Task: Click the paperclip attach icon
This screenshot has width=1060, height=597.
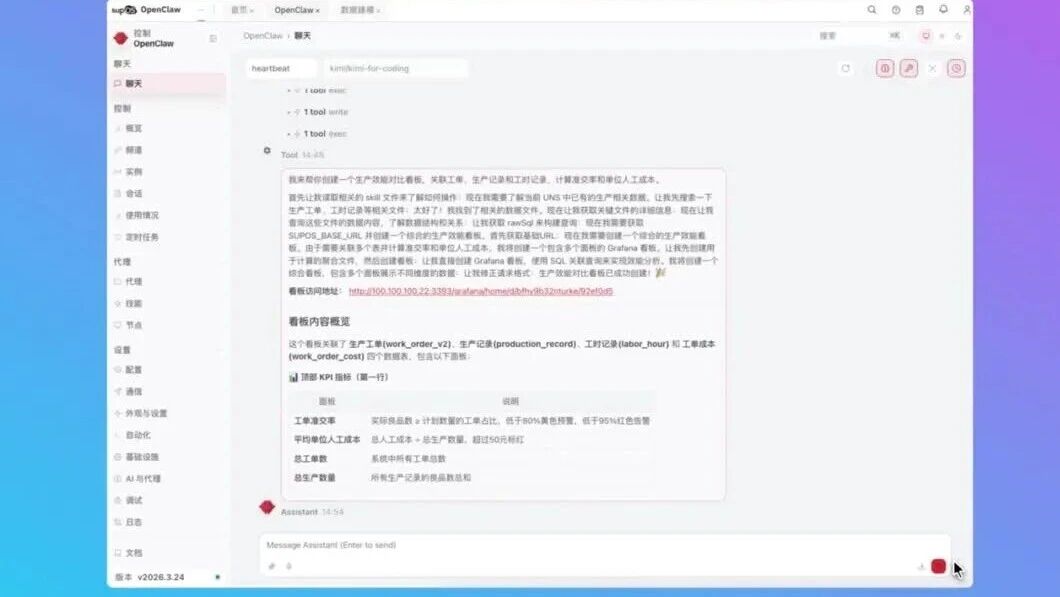Action: tap(272, 566)
